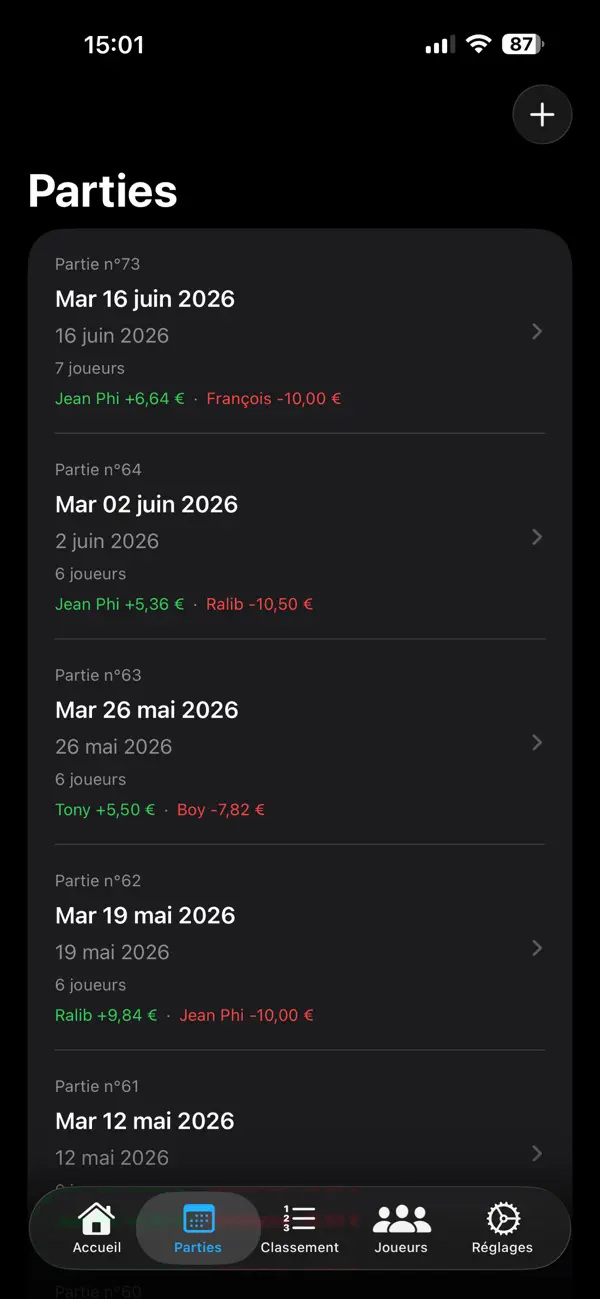Select the Parties calendar icon
This screenshot has width=600, height=1299.
198,1218
